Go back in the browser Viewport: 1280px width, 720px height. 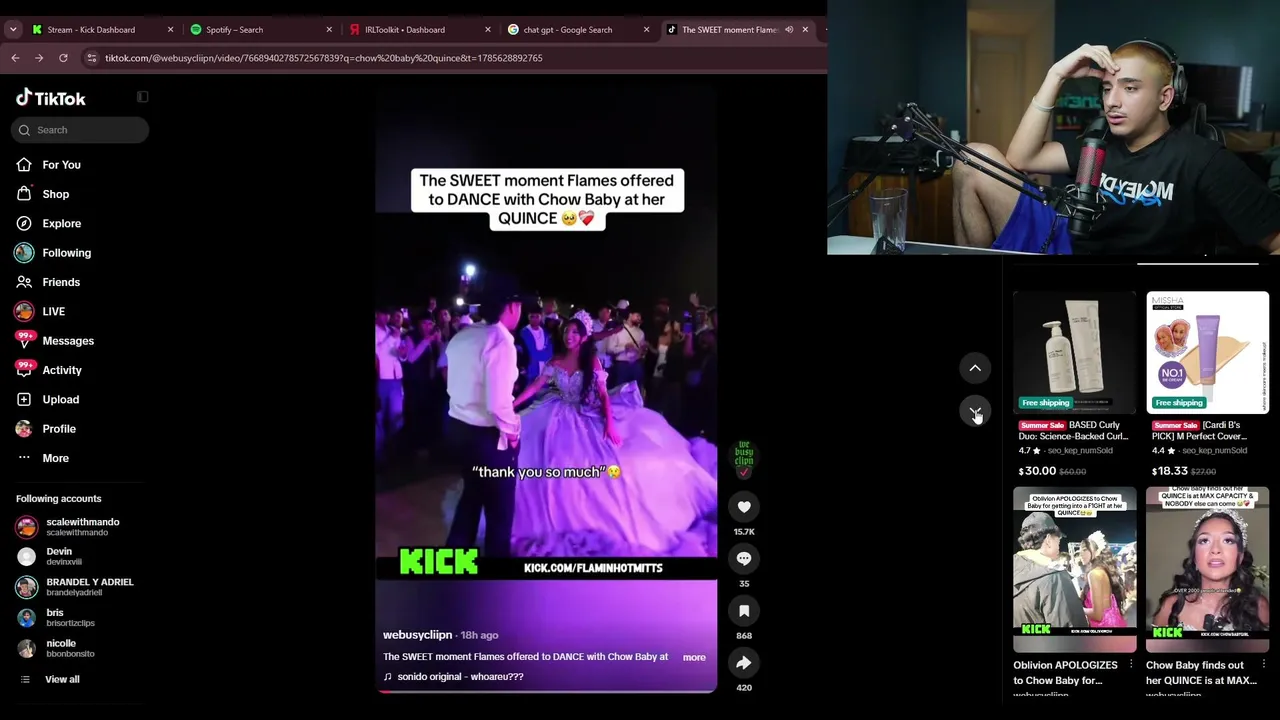pos(15,58)
